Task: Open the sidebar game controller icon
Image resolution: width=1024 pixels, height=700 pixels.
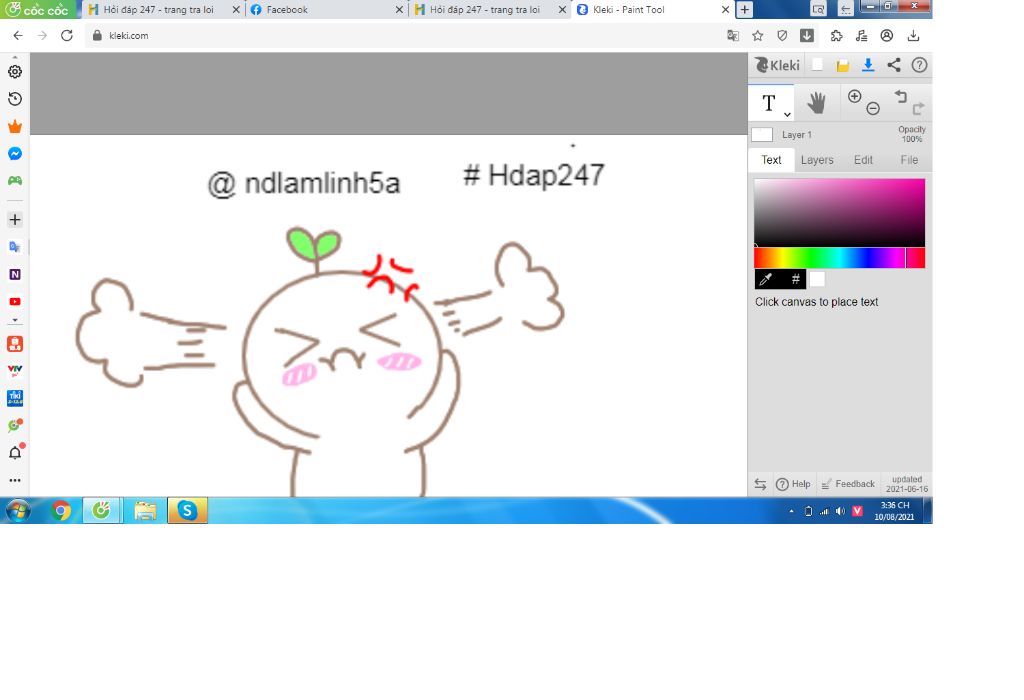Action: coord(15,180)
